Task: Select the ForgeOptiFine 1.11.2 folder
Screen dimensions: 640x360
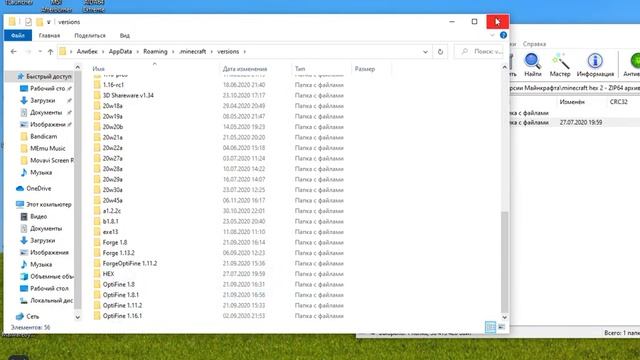Action: tap(130, 263)
